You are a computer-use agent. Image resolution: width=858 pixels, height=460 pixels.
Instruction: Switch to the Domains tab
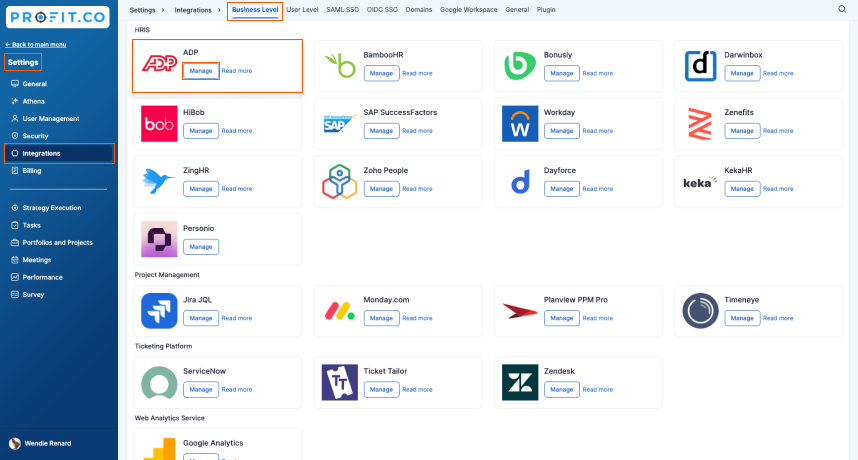click(419, 10)
